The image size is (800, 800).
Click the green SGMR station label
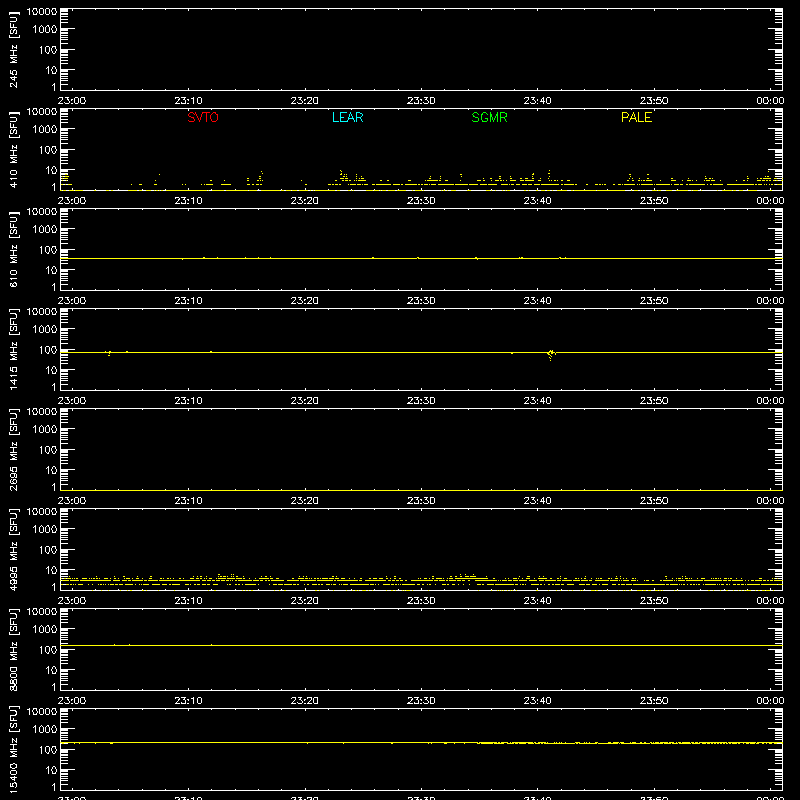(489, 117)
